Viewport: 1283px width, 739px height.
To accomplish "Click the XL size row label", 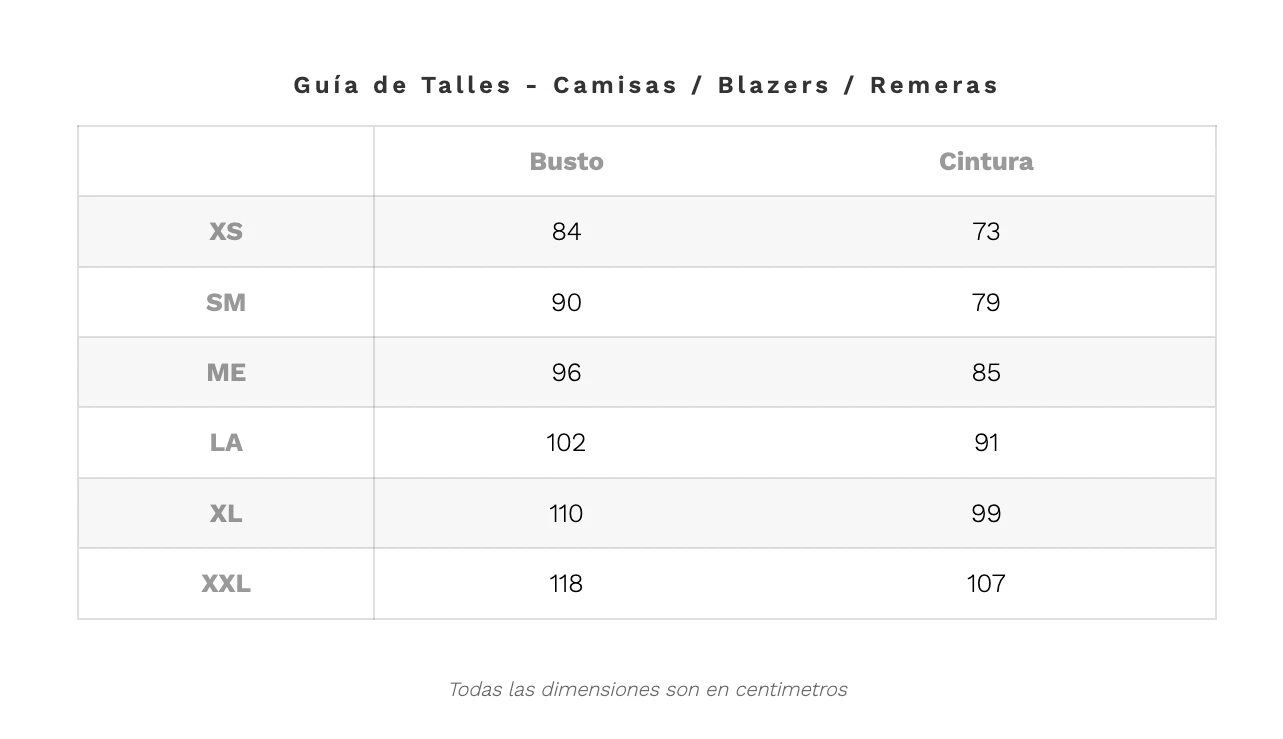I will [x=226, y=513].
